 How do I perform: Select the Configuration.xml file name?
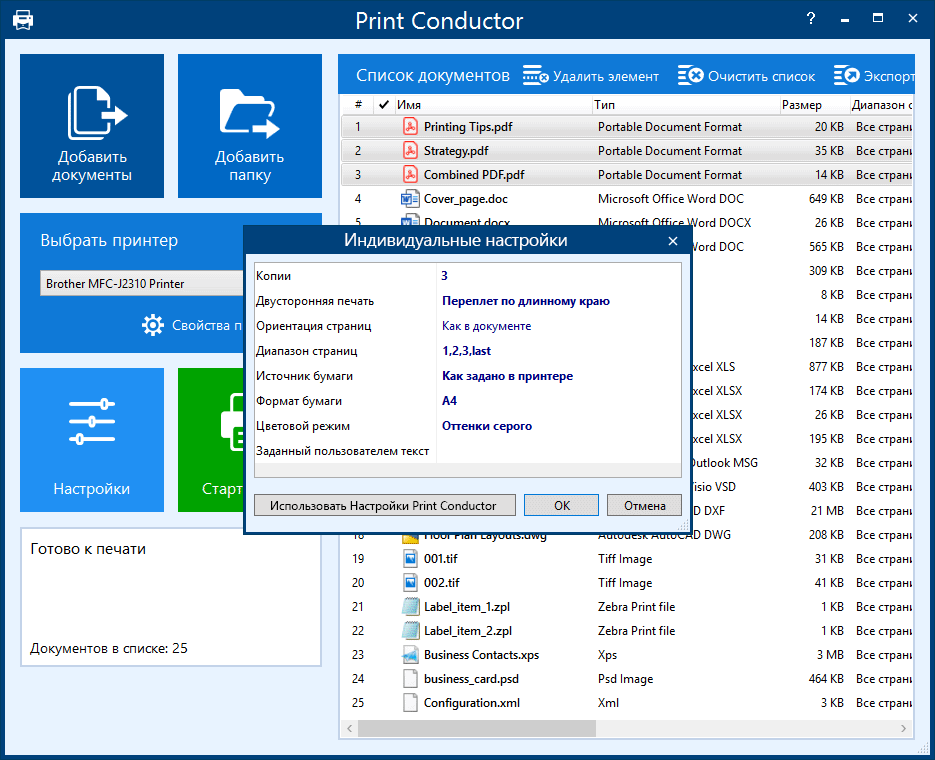(x=472, y=703)
